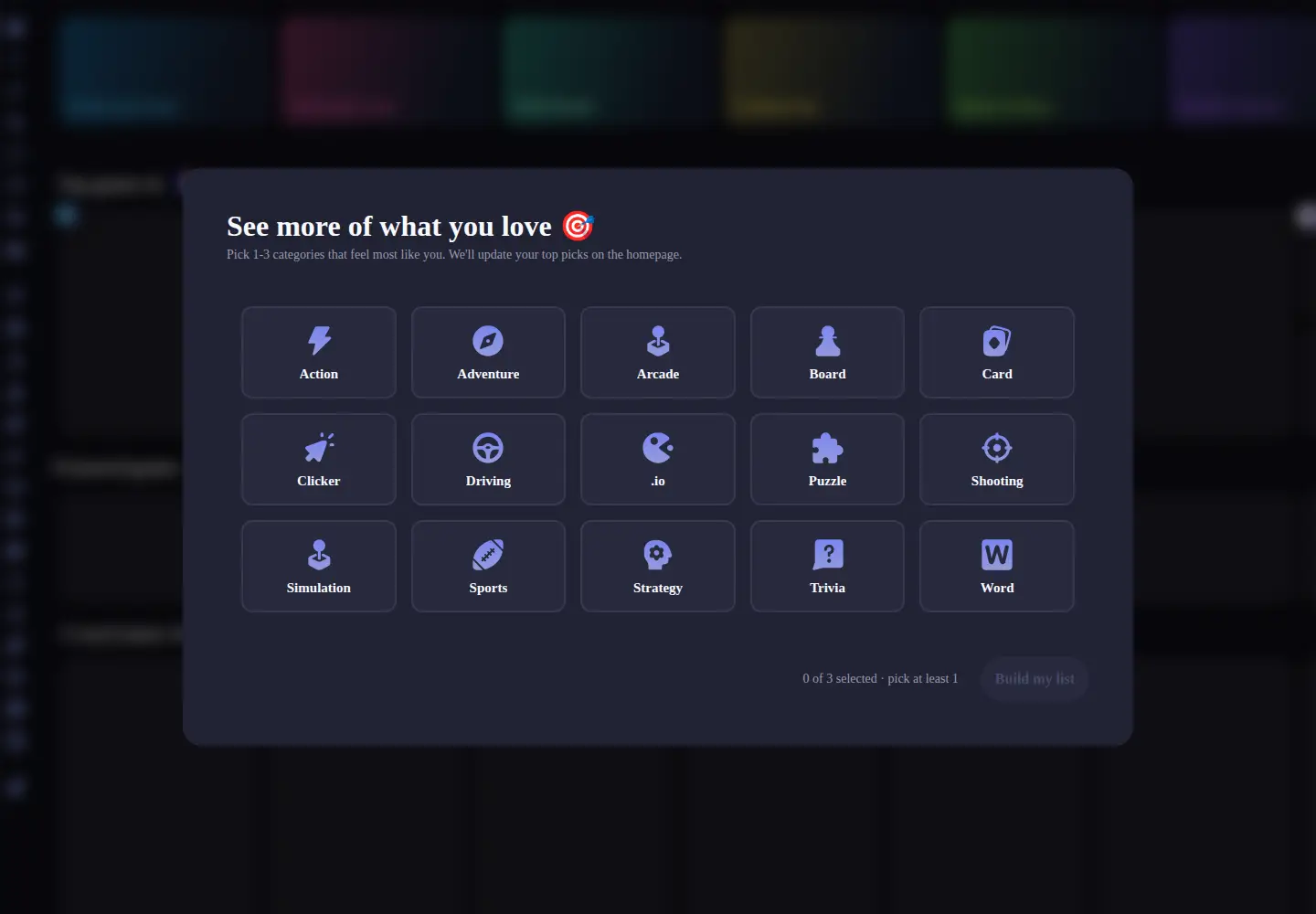Click the 'Pick 1-3 categories' subtitle text
This screenshot has width=1316, height=914.
click(454, 254)
